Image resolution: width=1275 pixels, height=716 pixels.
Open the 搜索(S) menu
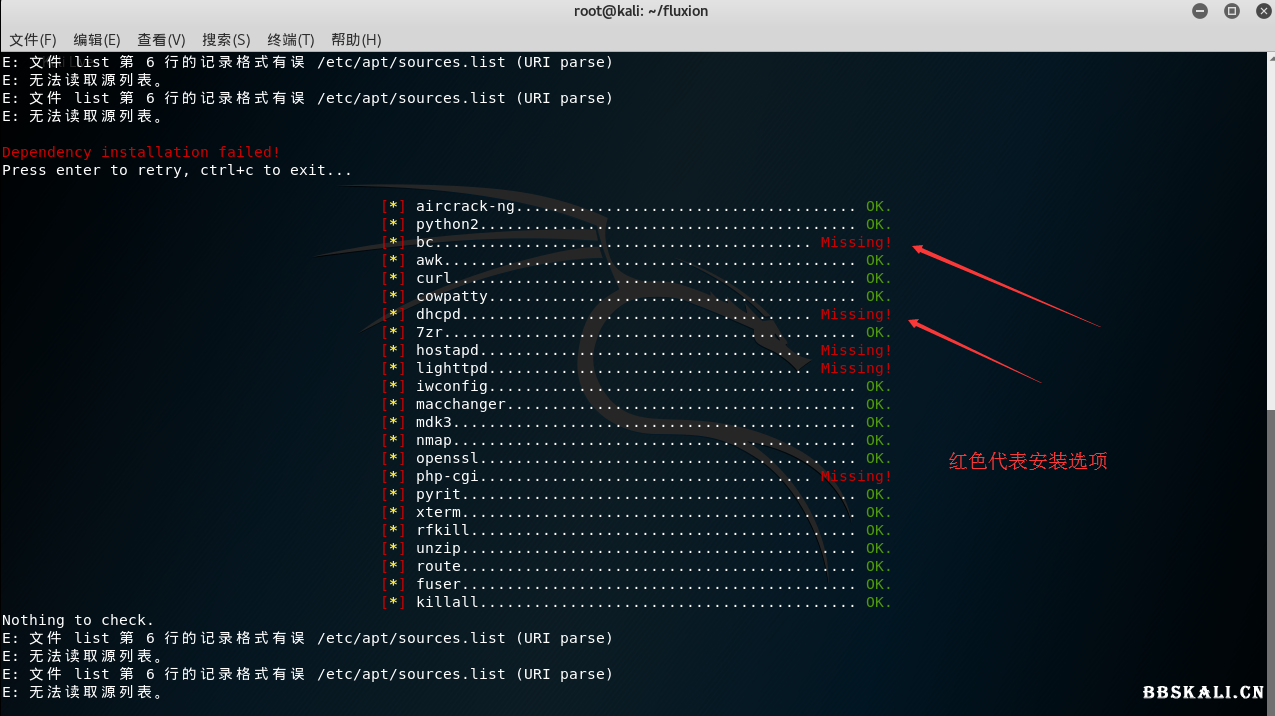[x=226, y=40]
